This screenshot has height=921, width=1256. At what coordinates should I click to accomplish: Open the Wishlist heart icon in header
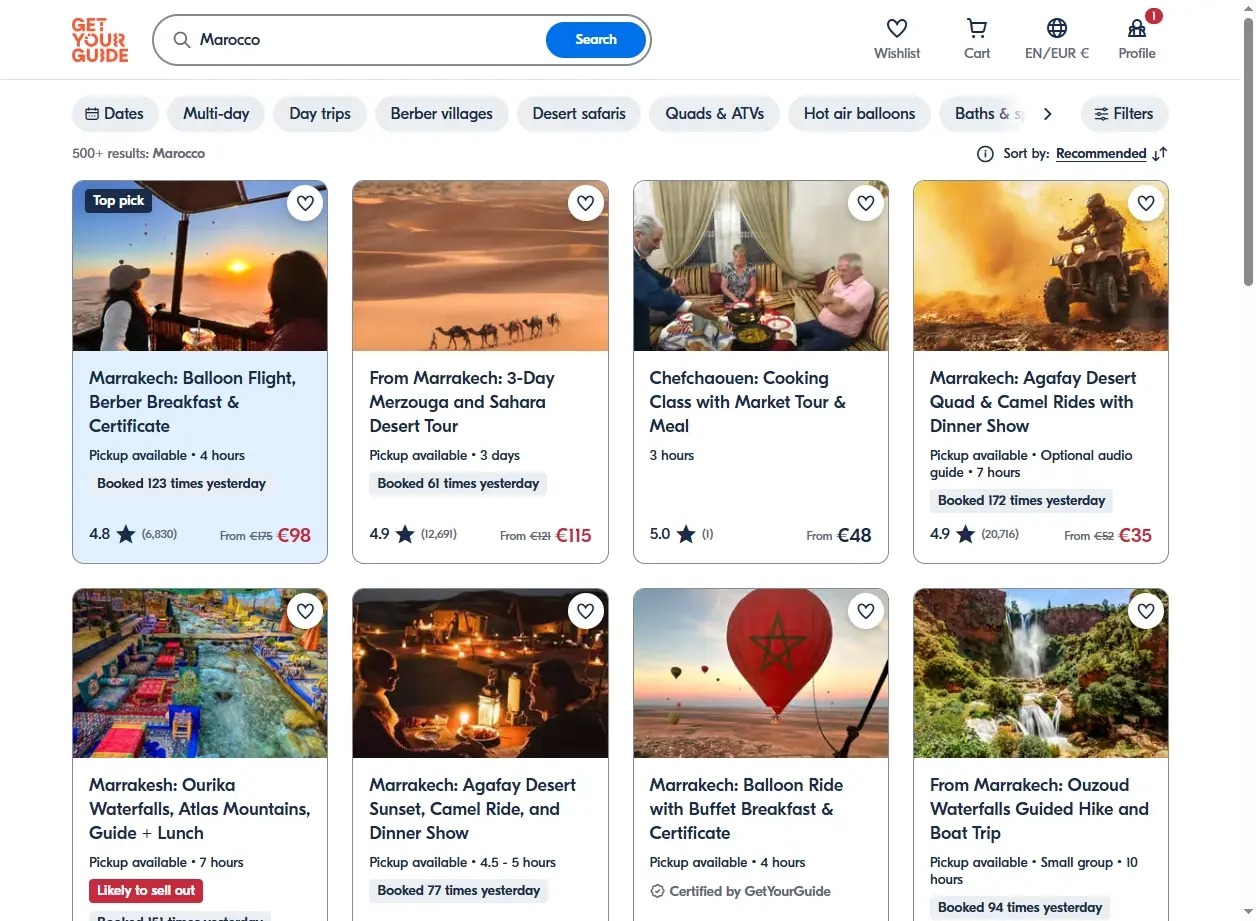(897, 28)
